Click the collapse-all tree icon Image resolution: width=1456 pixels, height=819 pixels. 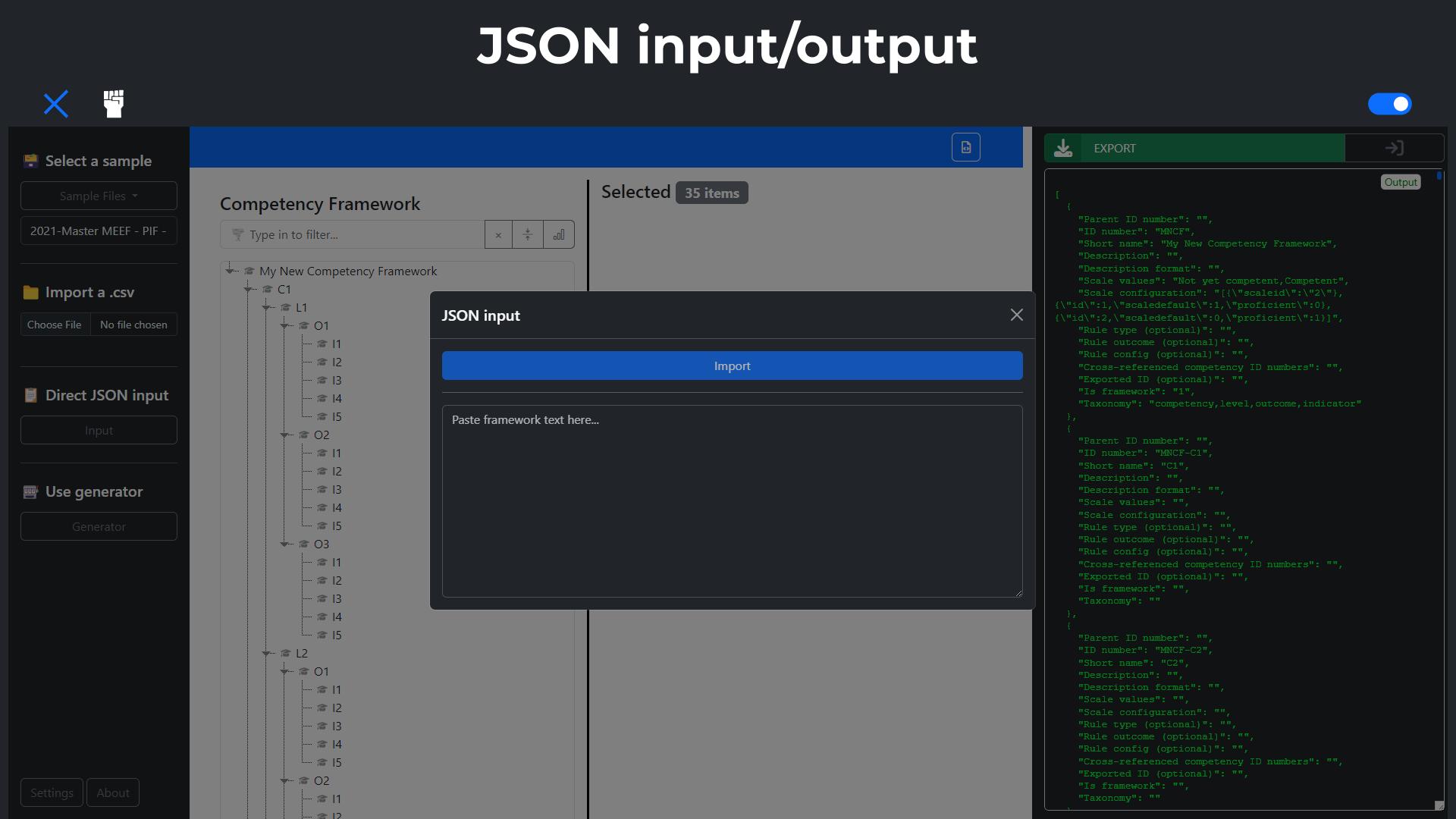(x=528, y=234)
